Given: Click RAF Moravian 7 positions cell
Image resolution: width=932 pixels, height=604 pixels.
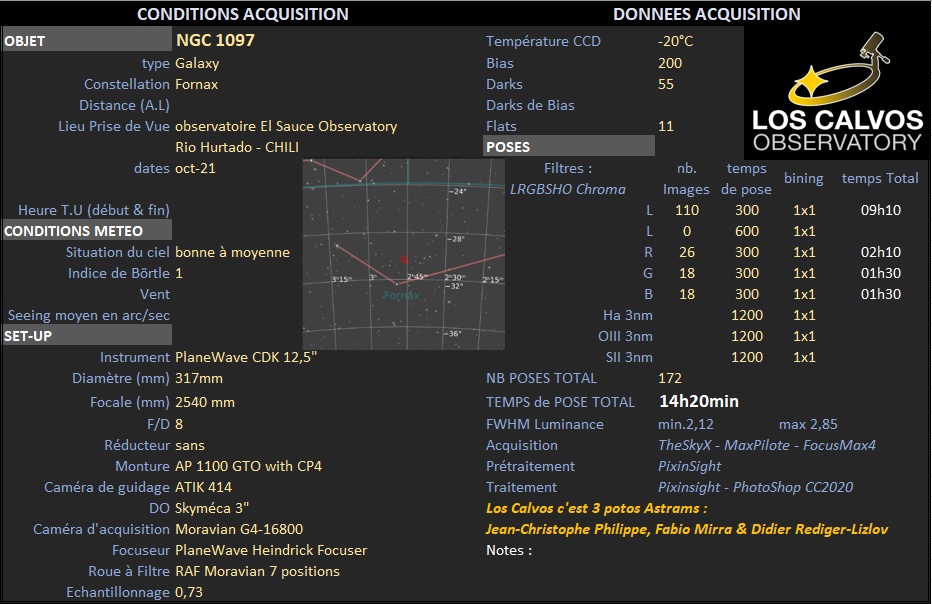Looking at the screenshot, I should point(257,571).
